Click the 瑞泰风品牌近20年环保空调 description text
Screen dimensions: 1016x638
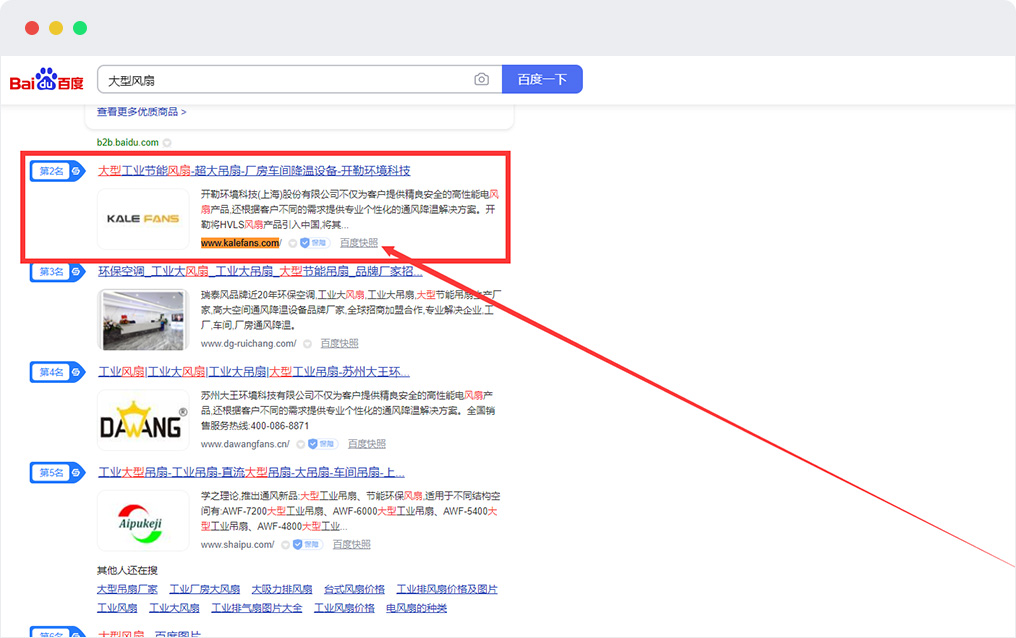351,310
